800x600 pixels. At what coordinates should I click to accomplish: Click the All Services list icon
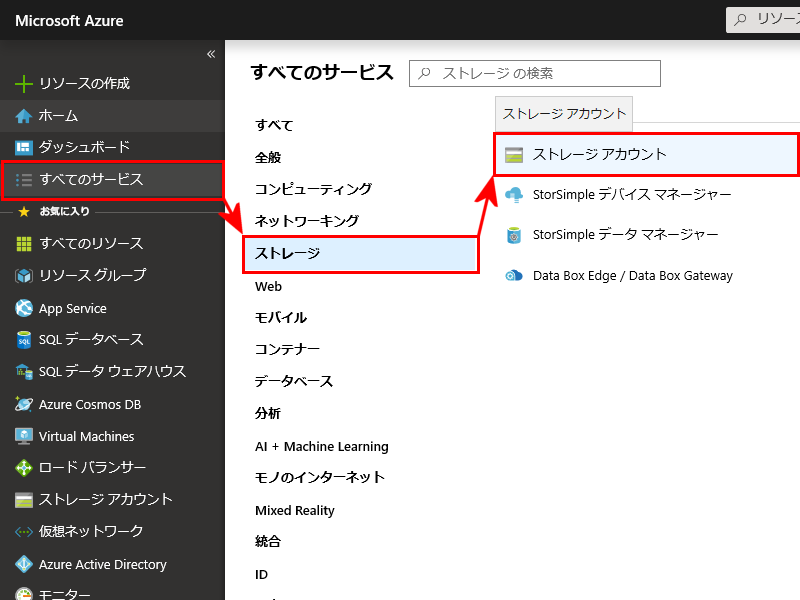point(23,180)
